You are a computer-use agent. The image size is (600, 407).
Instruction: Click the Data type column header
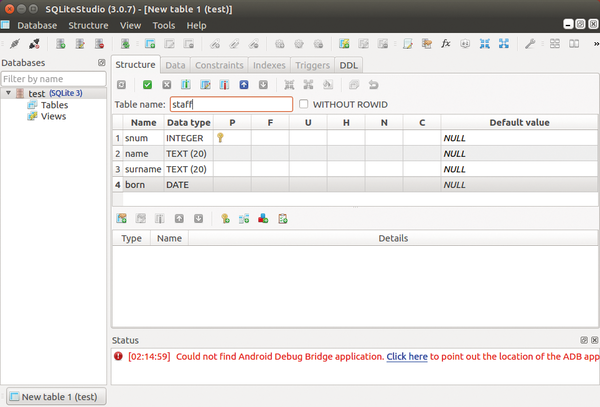tap(189, 122)
